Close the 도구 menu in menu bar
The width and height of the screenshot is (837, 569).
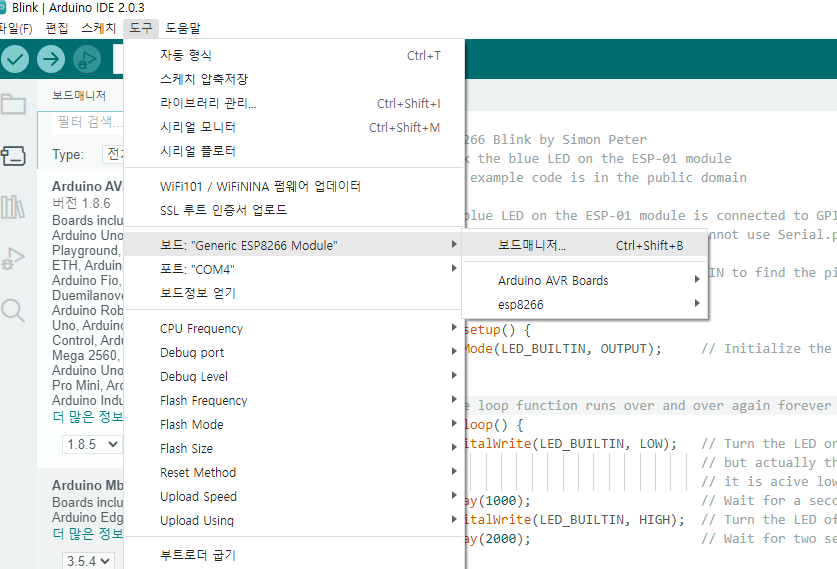click(141, 28)
